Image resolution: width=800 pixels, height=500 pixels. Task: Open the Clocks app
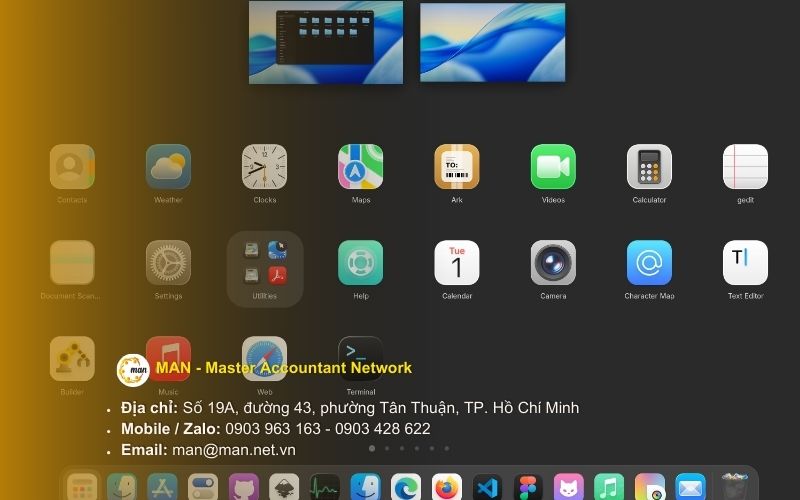(264, 167)
